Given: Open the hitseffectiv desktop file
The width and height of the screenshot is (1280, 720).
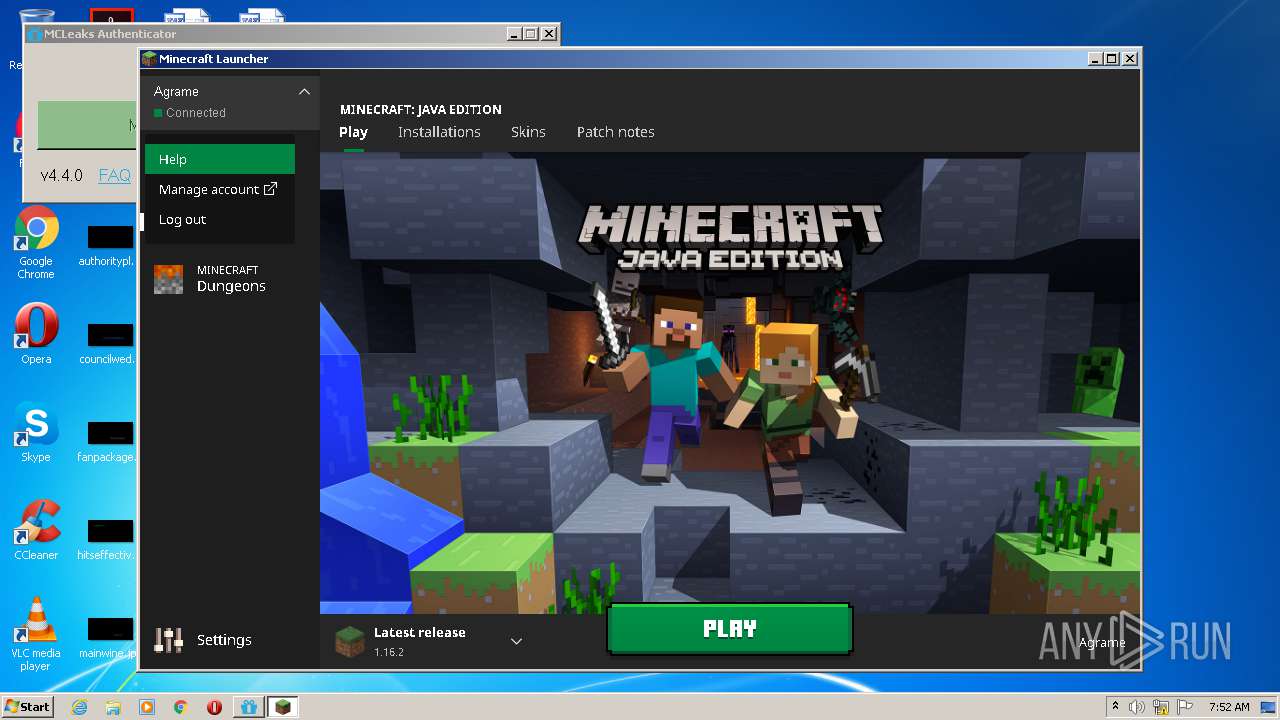Looking at the screenshot, I should pos(108,540).
